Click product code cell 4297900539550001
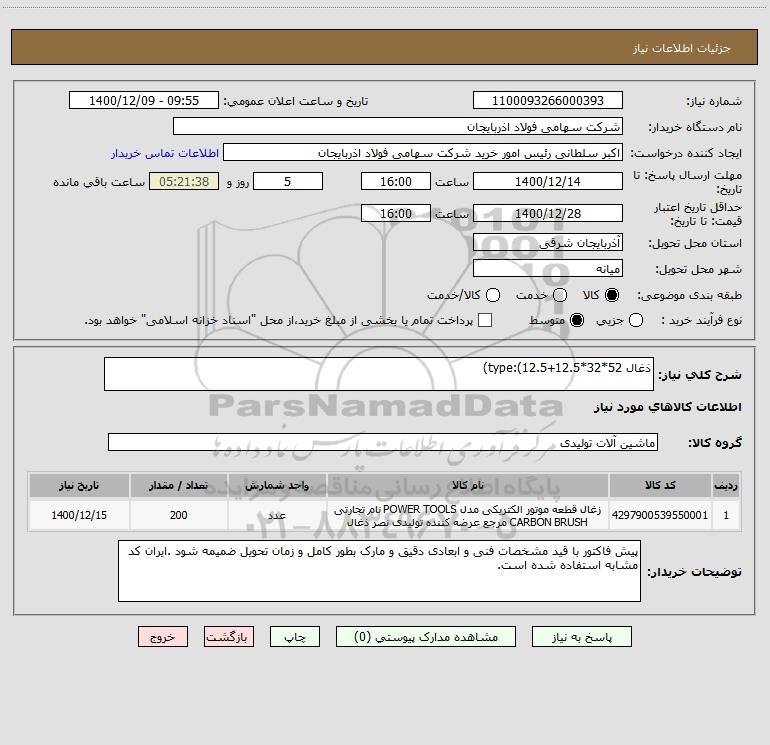The height and width of the screenshot is (745, 770). (660, 515)
